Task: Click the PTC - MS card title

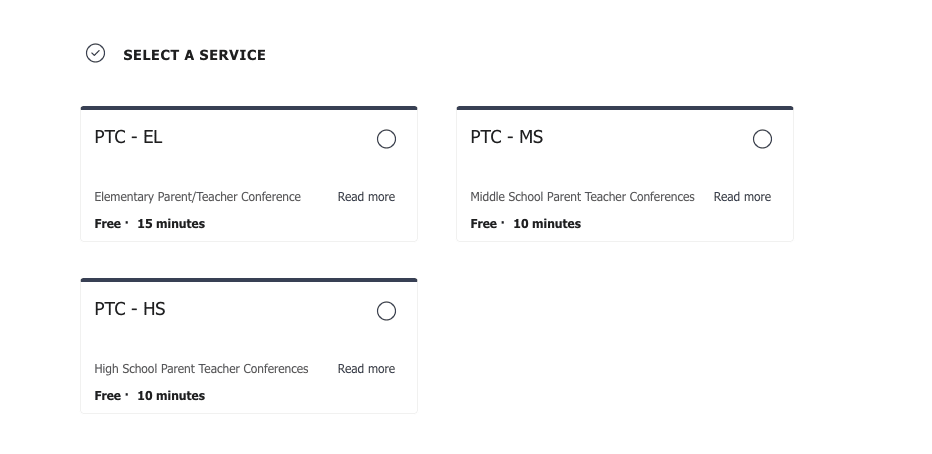Action: 506,137
